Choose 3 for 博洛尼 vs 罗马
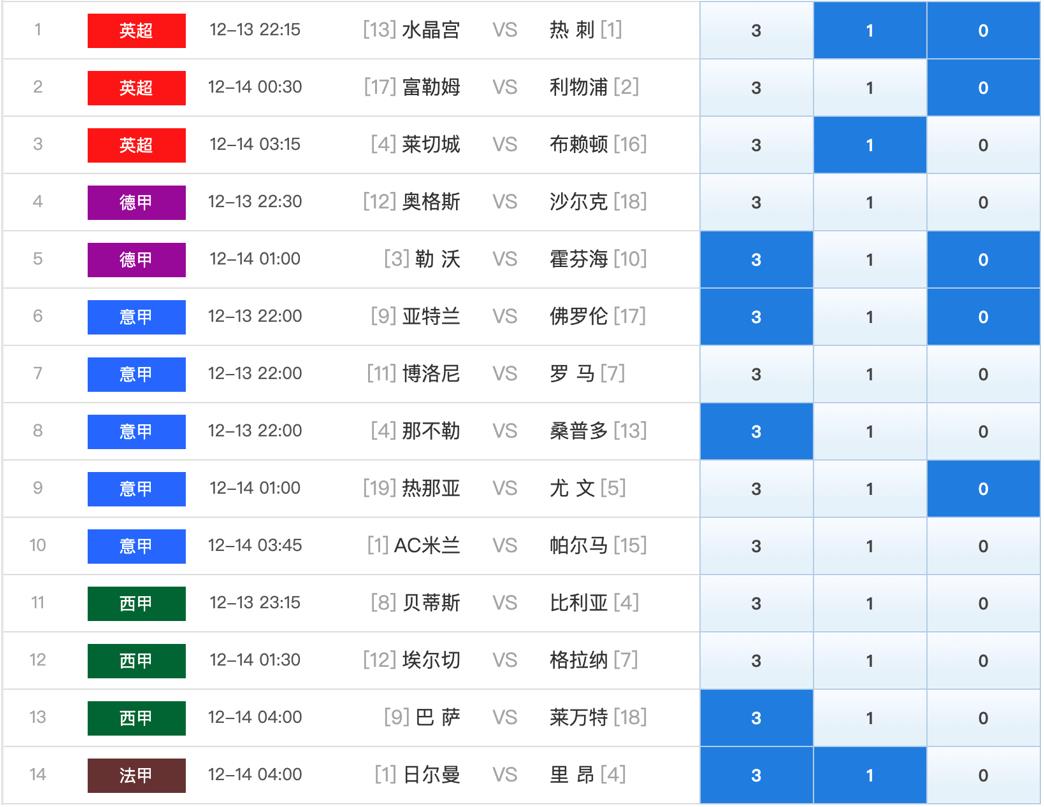1044x807 pixels. [x=756, y=374]
